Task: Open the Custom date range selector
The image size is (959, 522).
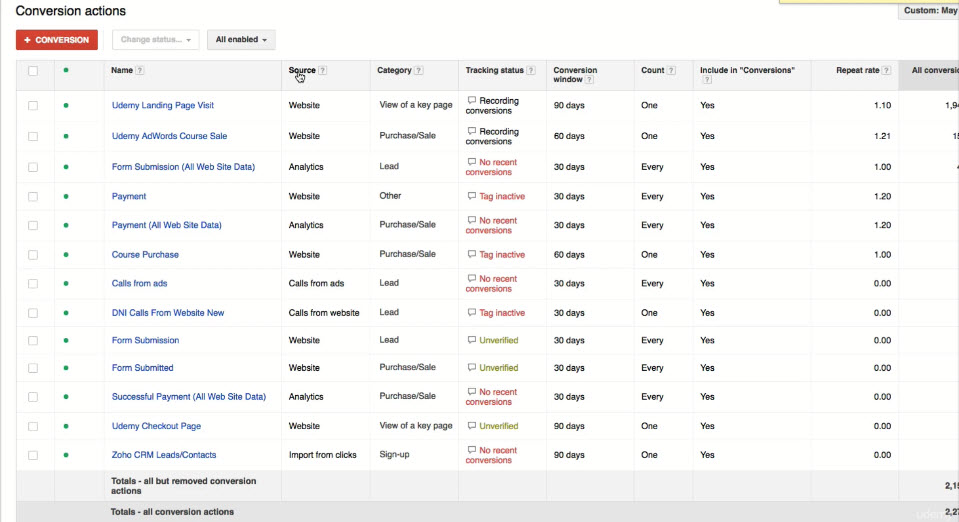Action: 928,11
